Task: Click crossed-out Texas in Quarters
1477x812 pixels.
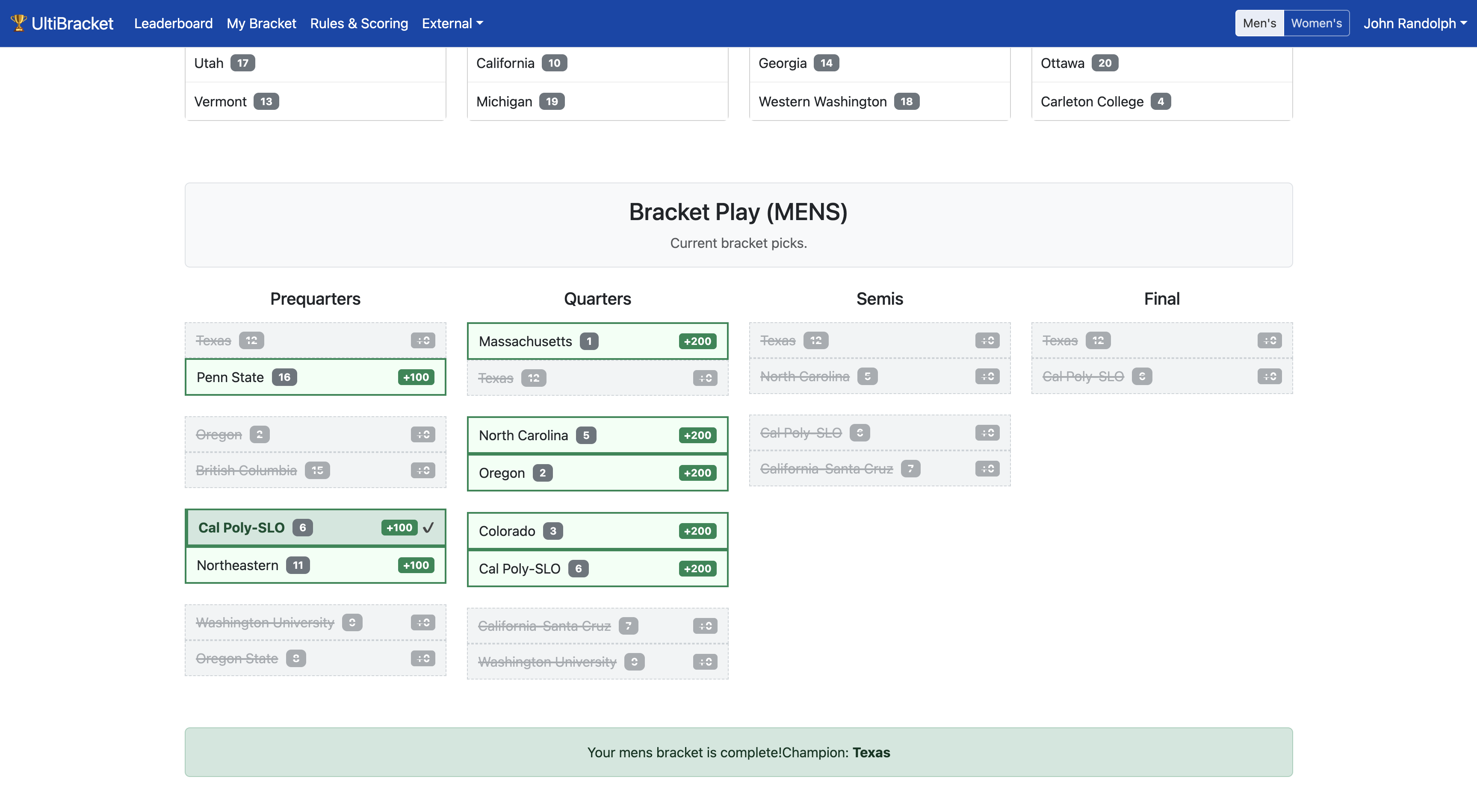Action: point(597,378)
